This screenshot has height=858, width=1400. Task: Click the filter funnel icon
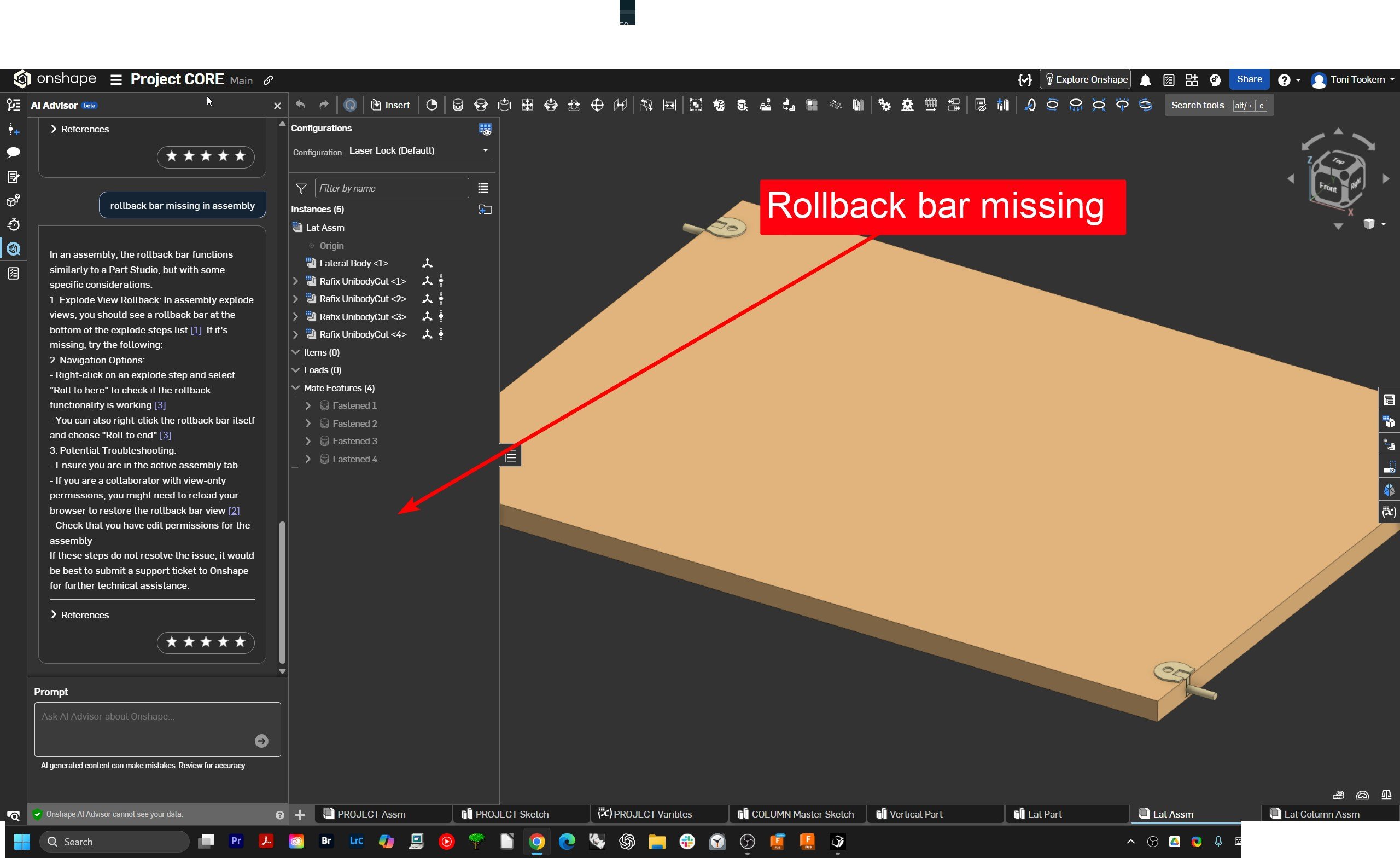[301, 188]
